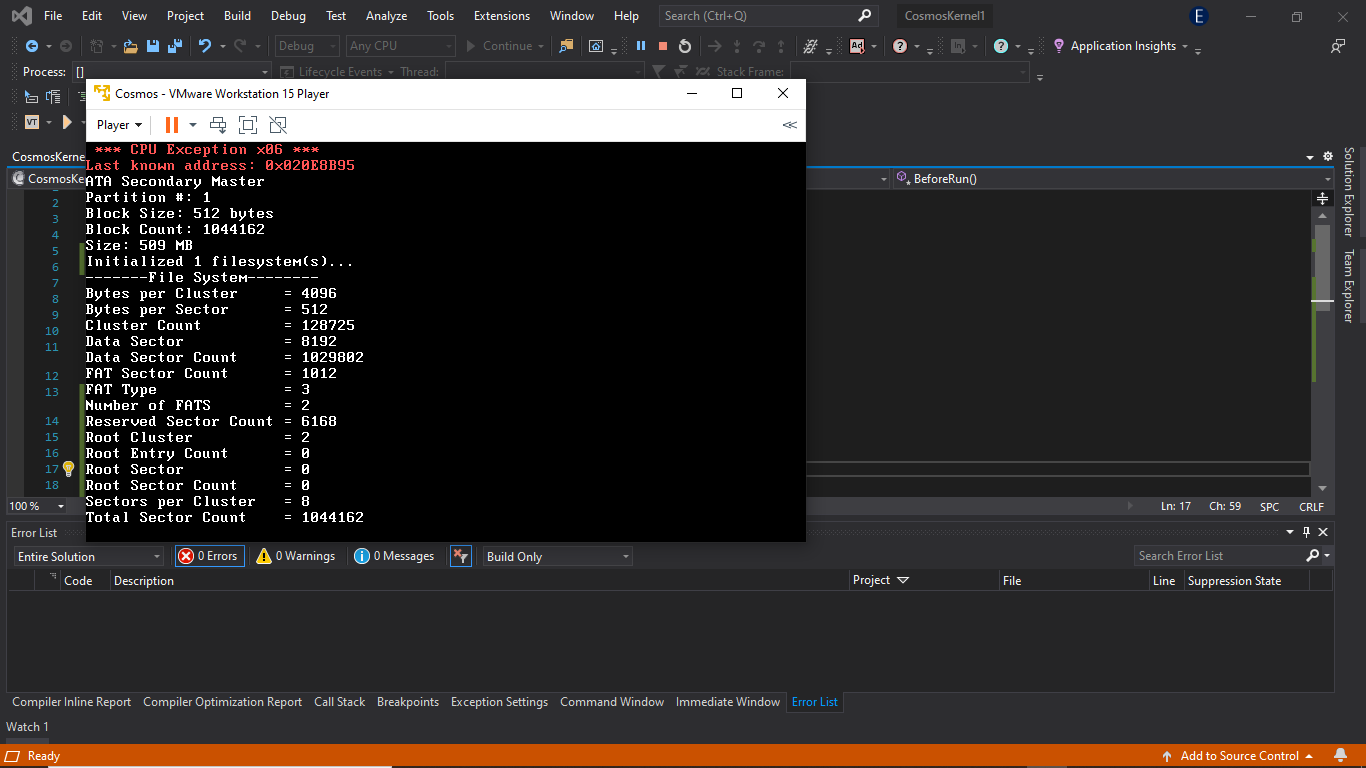
Task: Toggle the 0 Errors filter in Error List
Action: point(209,555)
